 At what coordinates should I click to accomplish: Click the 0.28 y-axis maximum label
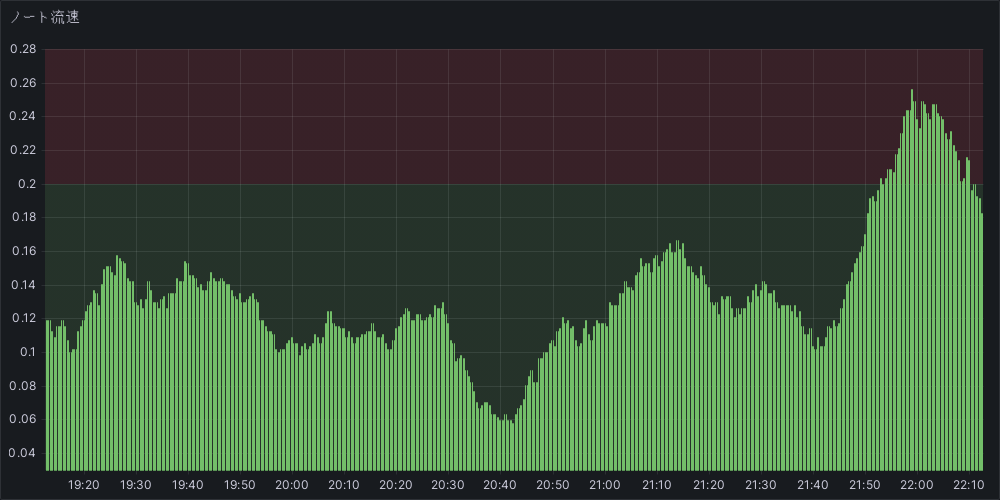coord(23,49)
